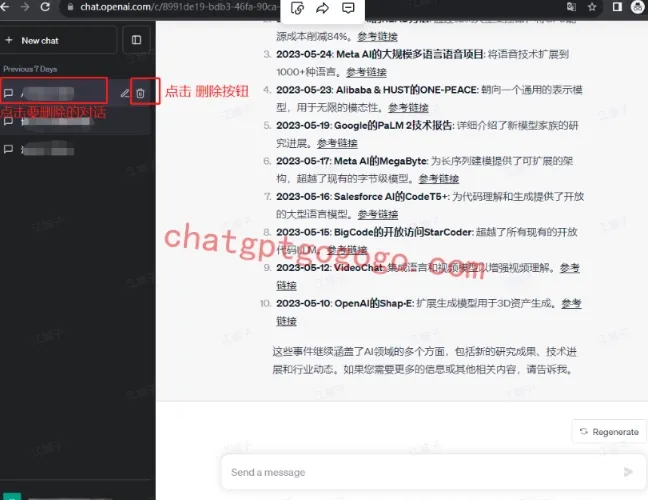
Task: Collapse the sidebar panel icon
Action: (x=136, y=40)
